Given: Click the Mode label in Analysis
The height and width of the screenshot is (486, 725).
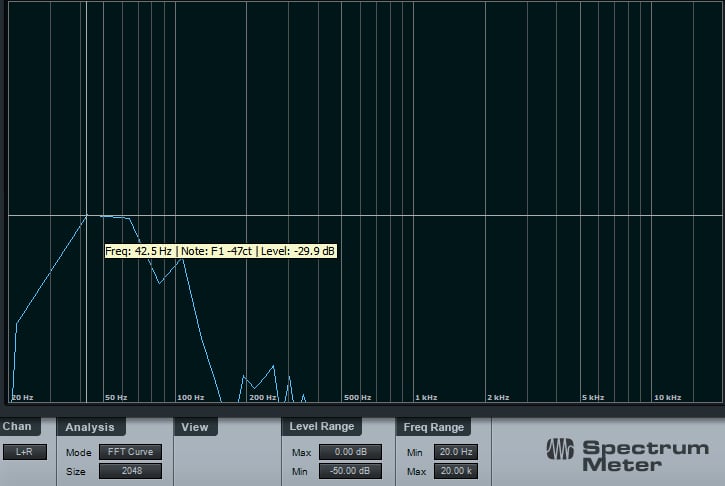Looking at the screenshot, I should (x=79, y=452).
